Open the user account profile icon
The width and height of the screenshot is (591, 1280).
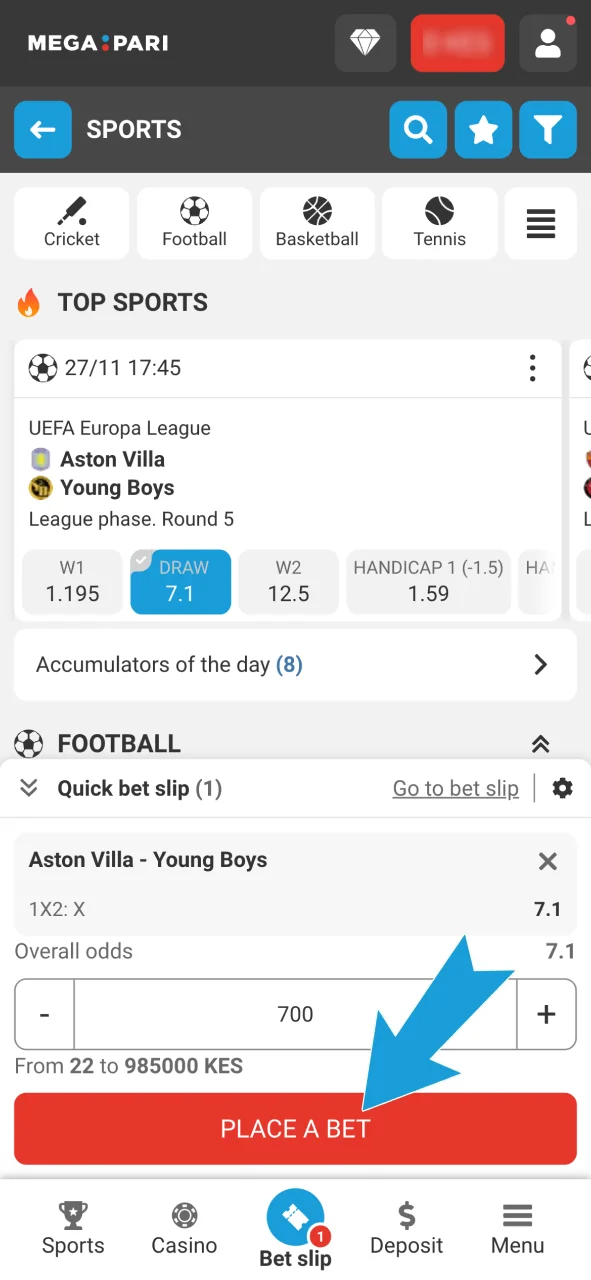coord(548,43)
